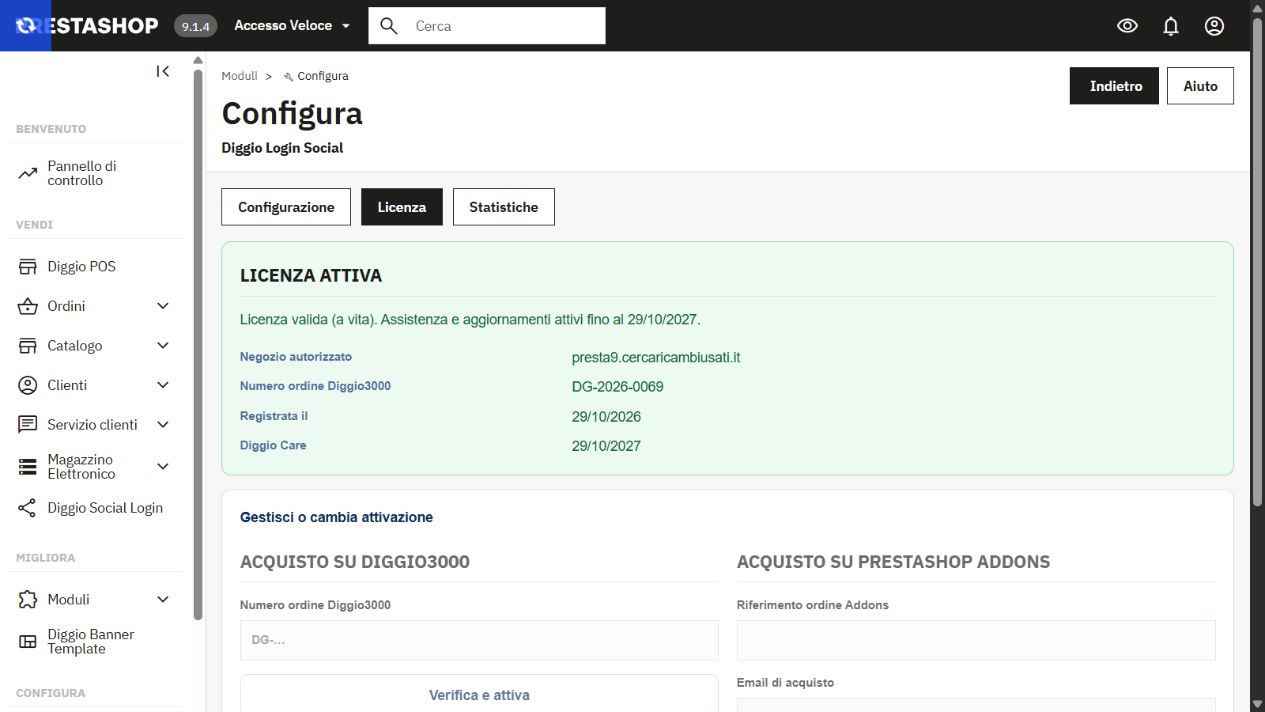Click the Ordini basket icon
Screen dimensions: 1265x712
coord(28,306)
